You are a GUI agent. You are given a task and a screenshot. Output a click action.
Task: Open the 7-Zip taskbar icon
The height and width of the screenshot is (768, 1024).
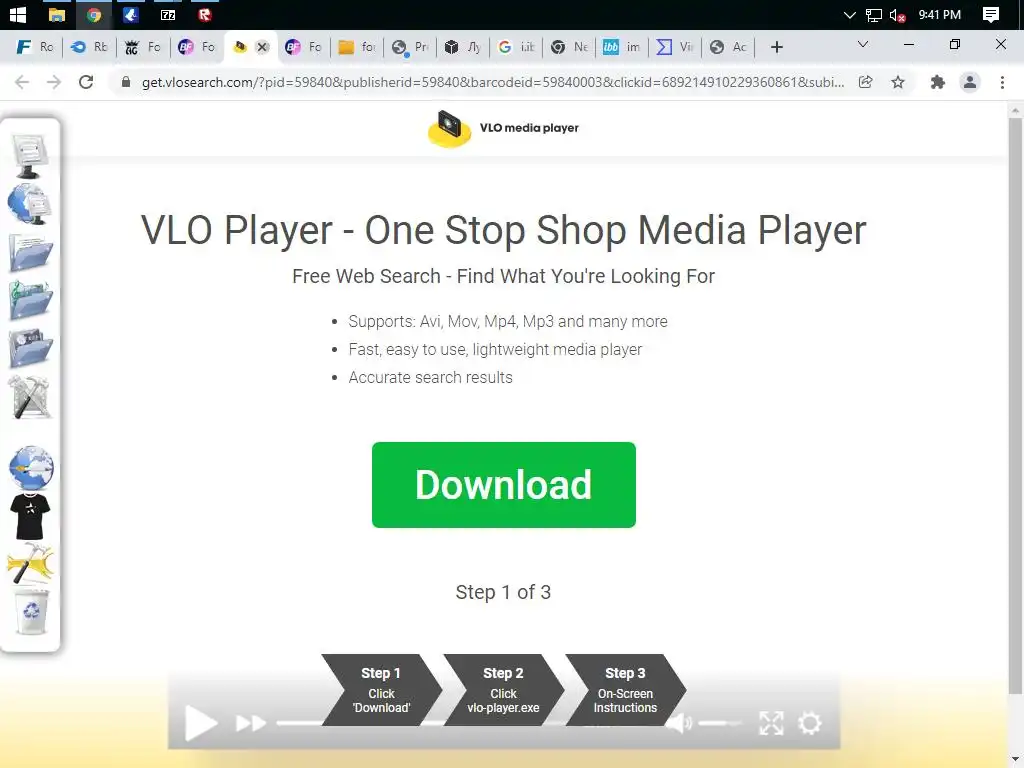168,14
